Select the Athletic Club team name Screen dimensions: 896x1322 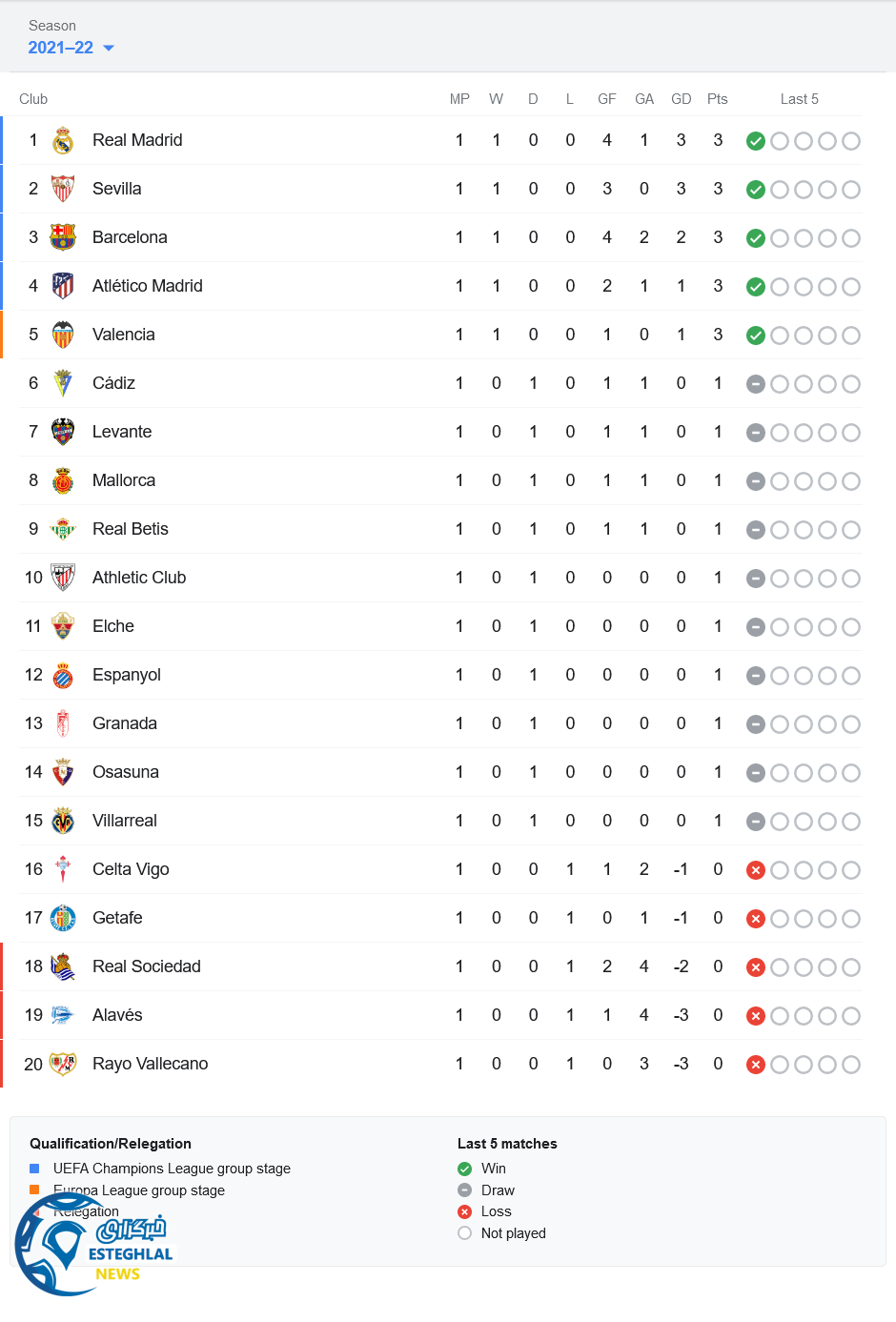139,578
